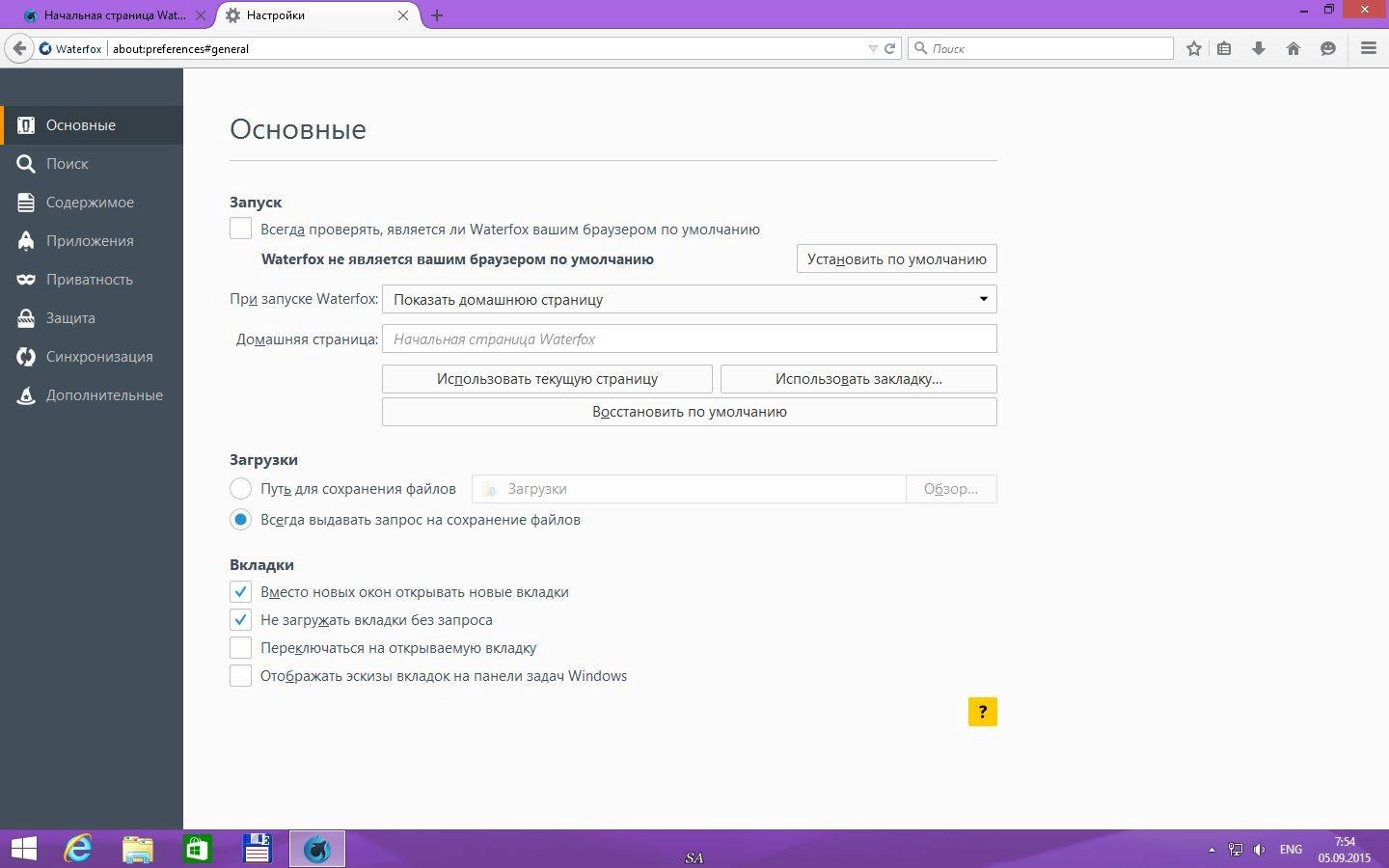The image size is (1389, 868).
Task: Click Использовать закладку... button
Action: point(858,379)
